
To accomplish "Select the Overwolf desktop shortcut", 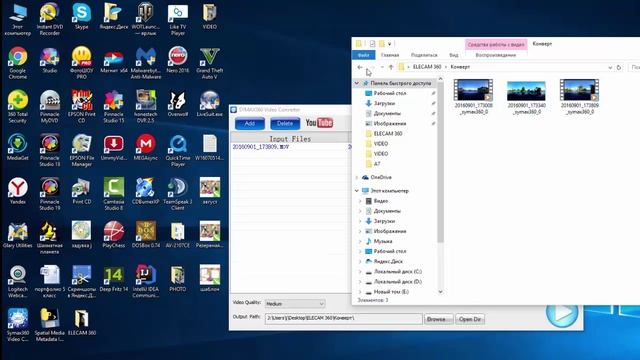I will (x=178, y=104).
